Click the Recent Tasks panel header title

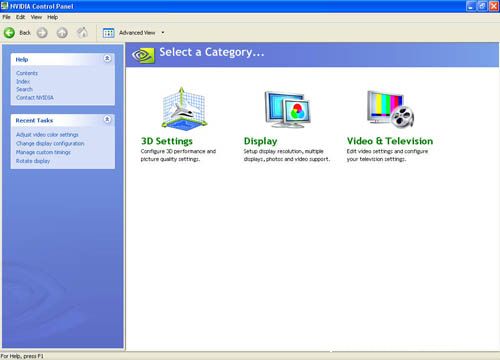34,120
